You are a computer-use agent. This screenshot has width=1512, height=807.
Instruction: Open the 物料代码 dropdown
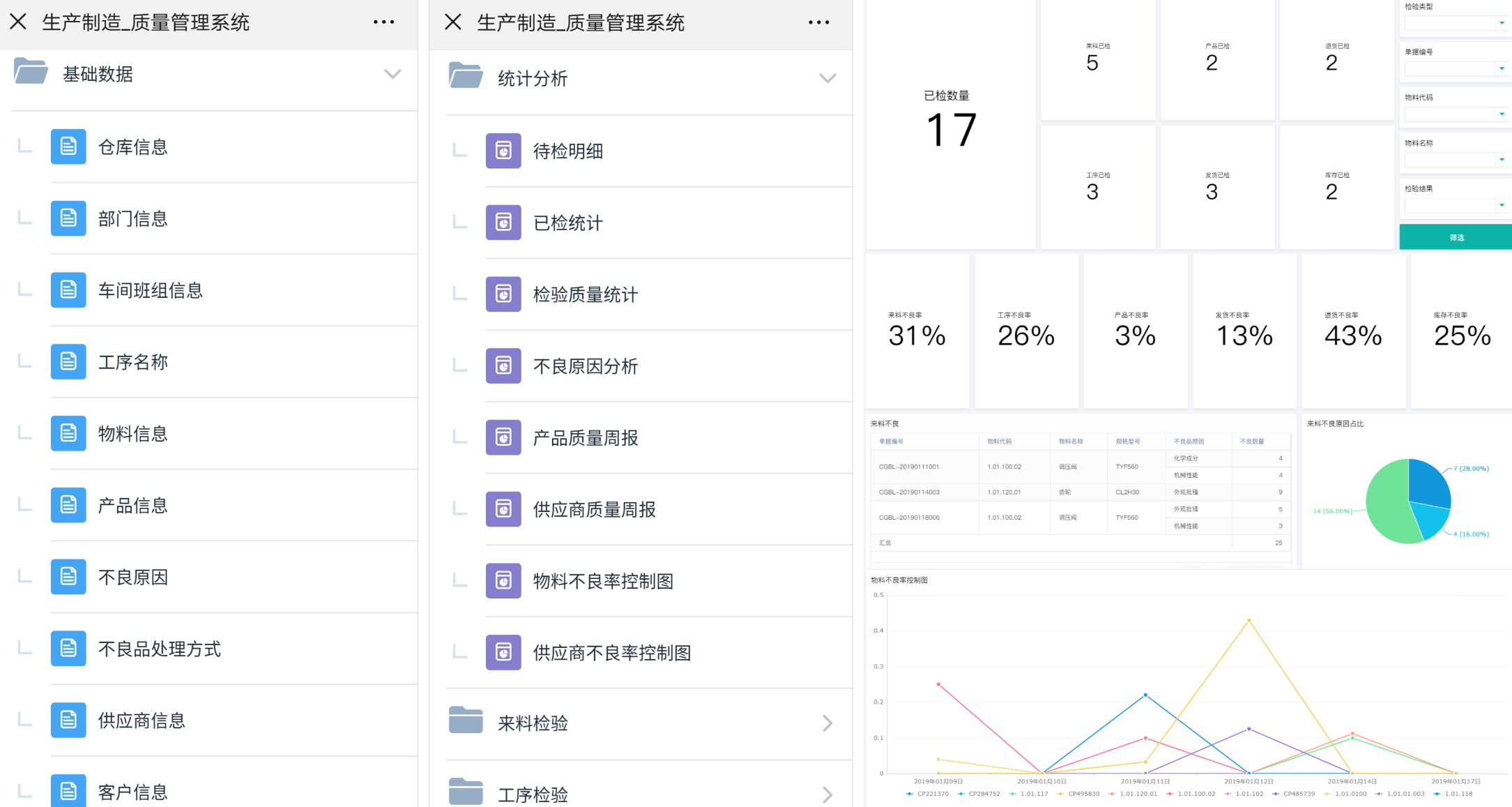(x=1456, y=114)
